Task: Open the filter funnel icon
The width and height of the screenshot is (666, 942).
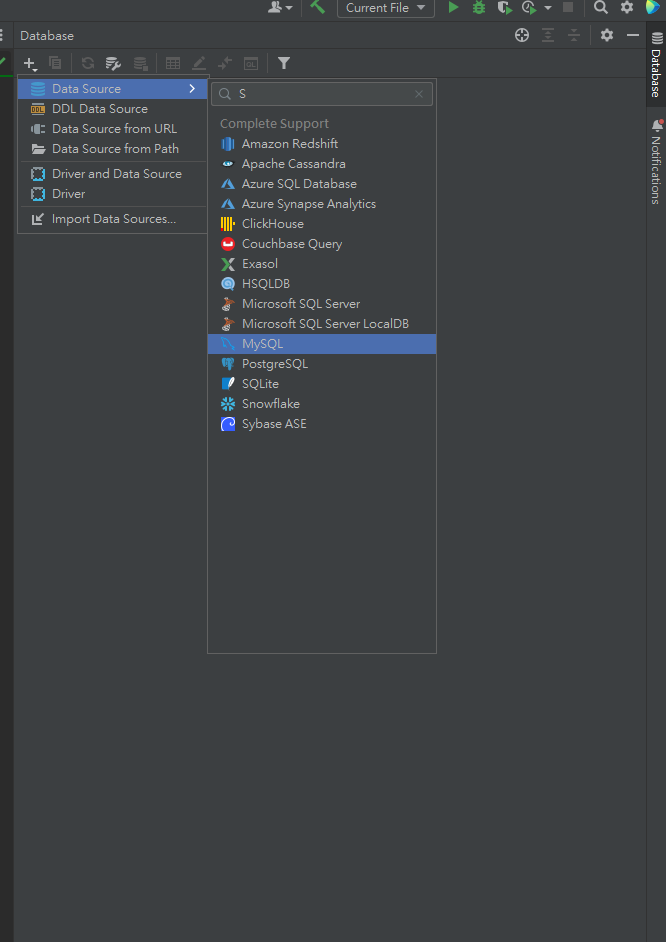Action: [284, 63]
